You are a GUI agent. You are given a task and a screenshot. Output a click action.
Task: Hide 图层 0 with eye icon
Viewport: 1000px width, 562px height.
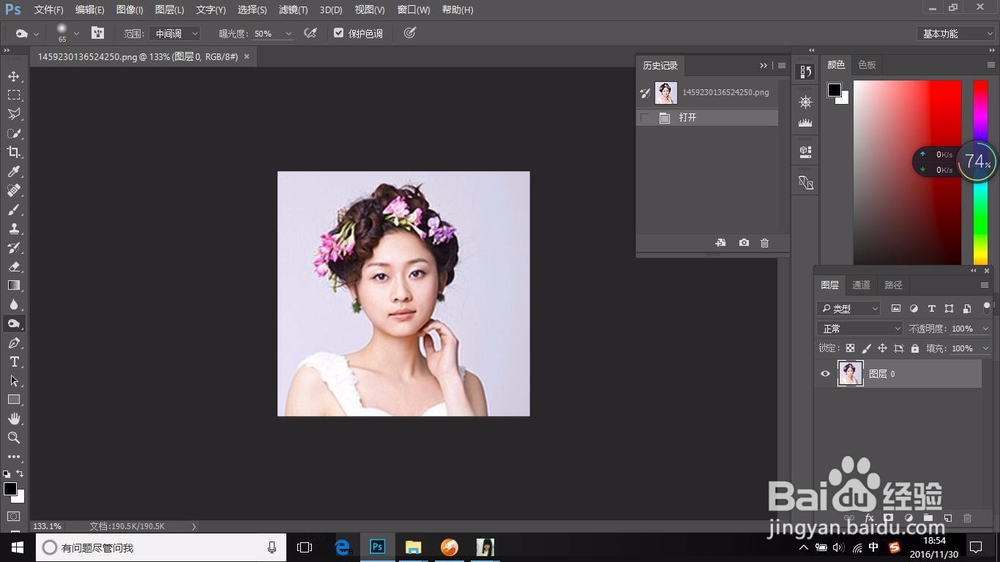tap(825, 374)
